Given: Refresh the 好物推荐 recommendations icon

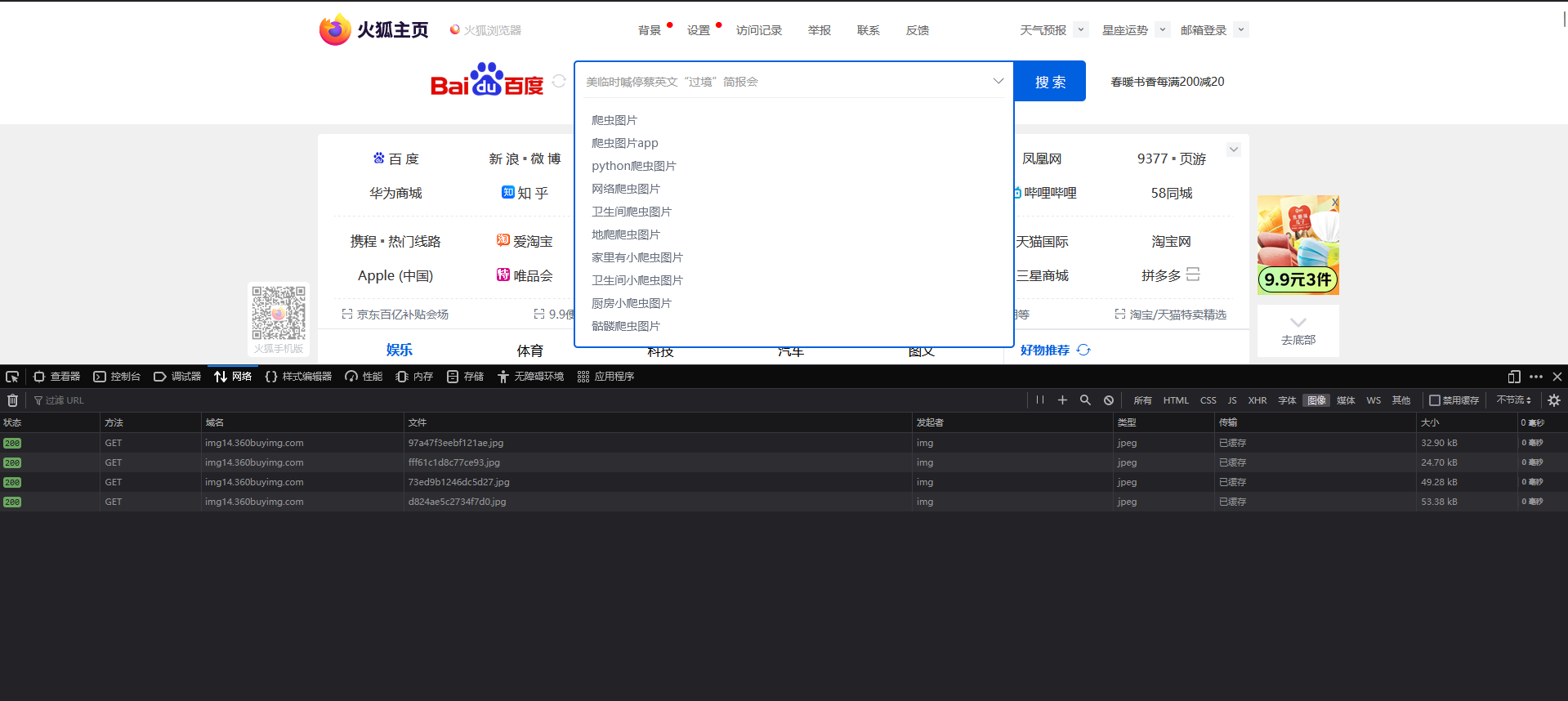Looking at the screenshot, I should (1083, 350).
